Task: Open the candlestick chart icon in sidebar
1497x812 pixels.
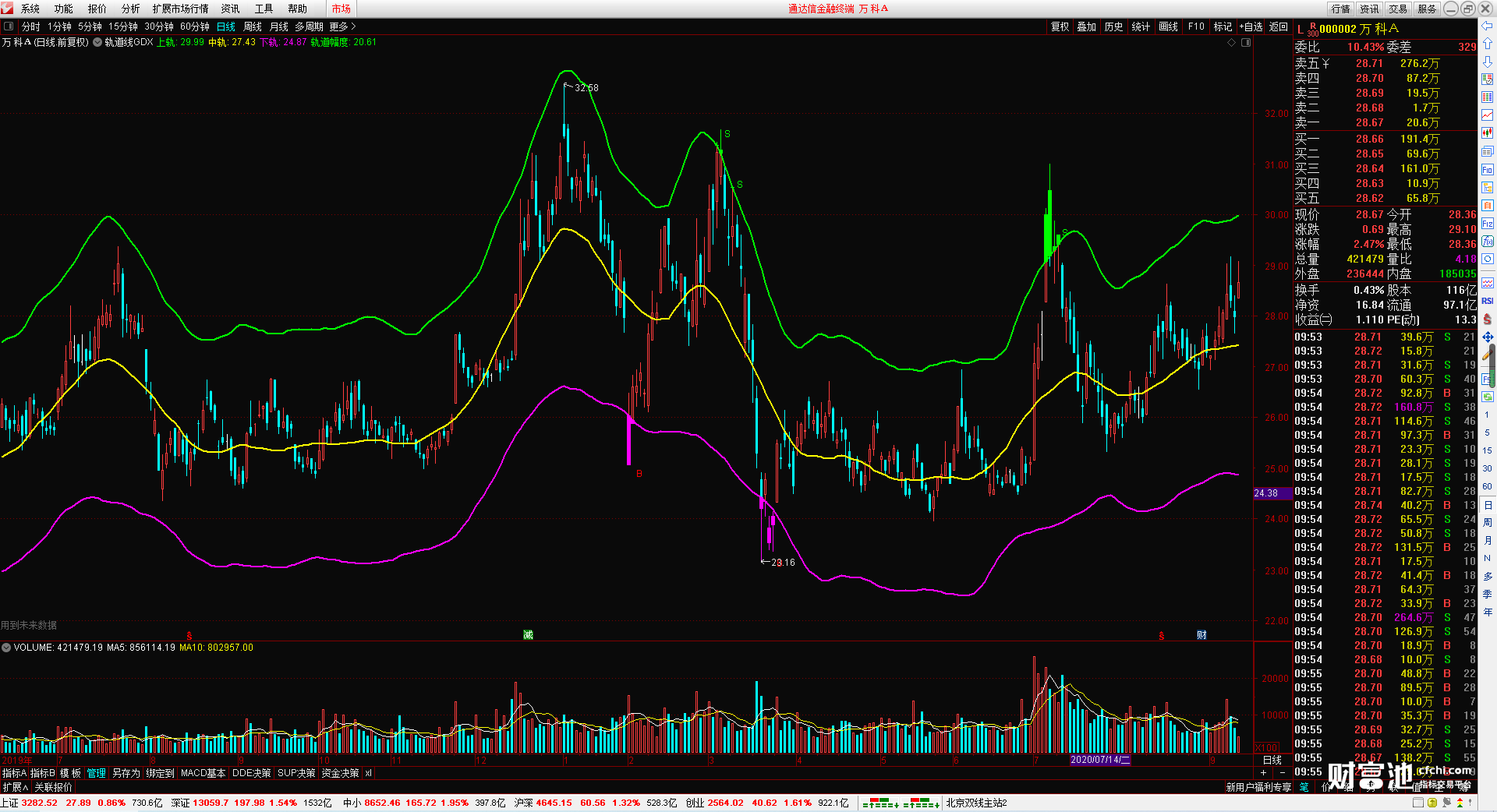Action: point(1488,133)
